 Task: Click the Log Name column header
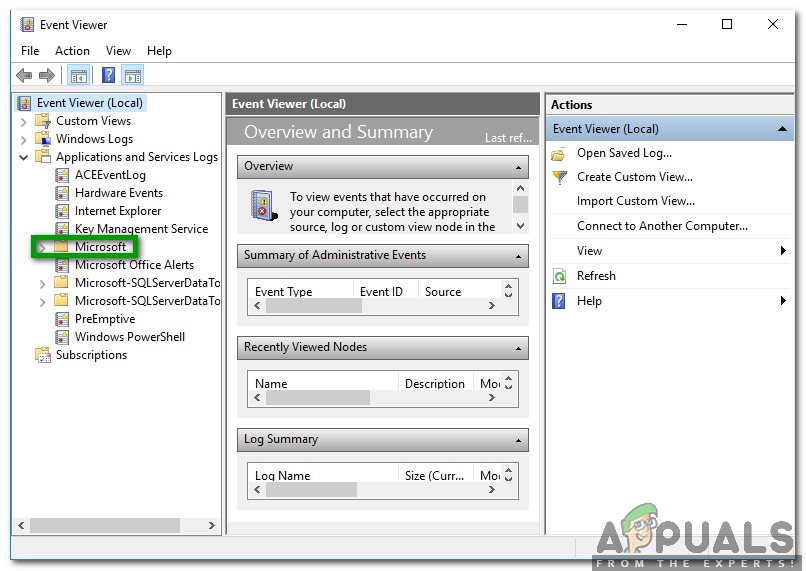click(x=323, y=475)
